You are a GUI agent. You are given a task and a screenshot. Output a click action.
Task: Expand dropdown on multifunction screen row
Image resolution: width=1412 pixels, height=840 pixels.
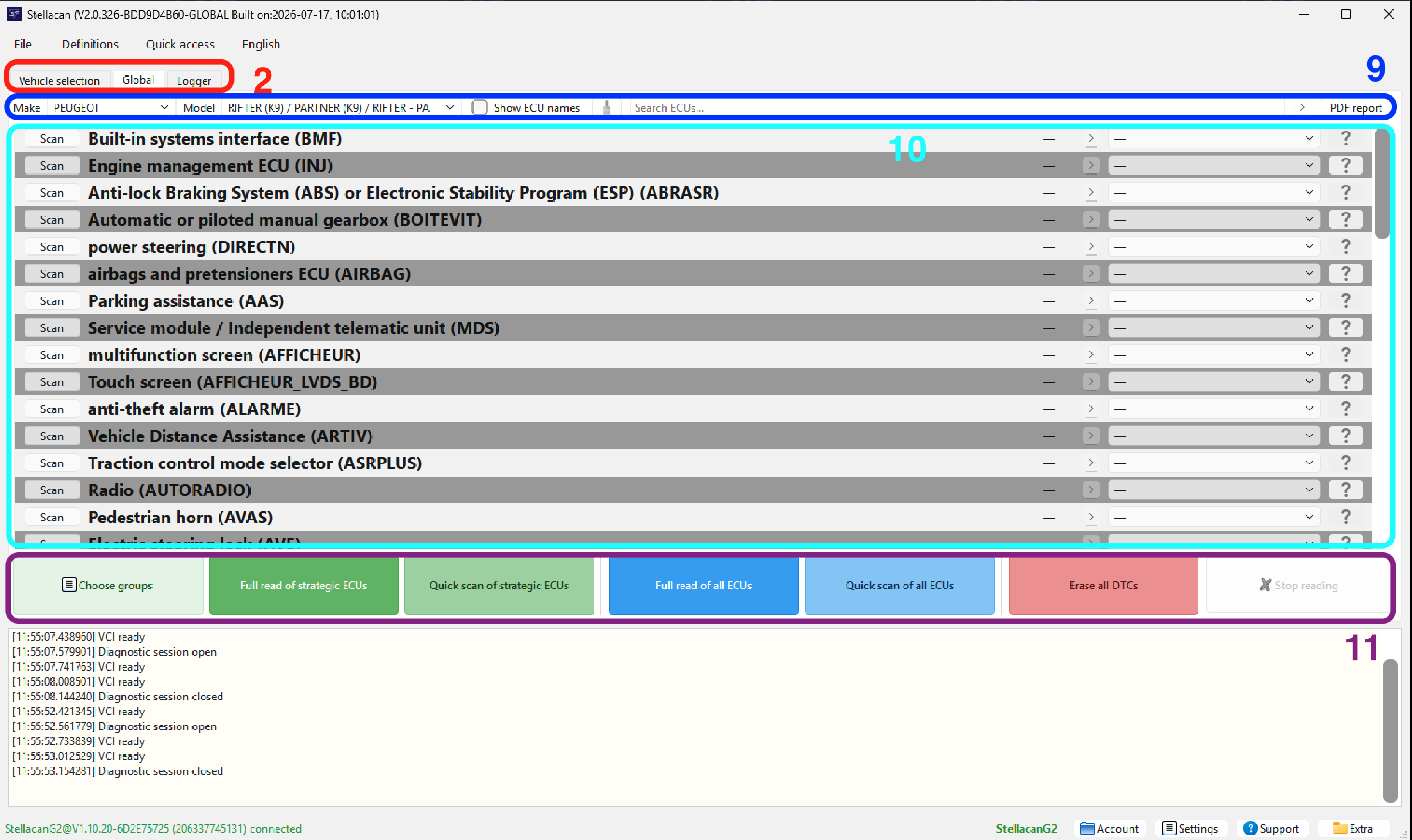1213,354
